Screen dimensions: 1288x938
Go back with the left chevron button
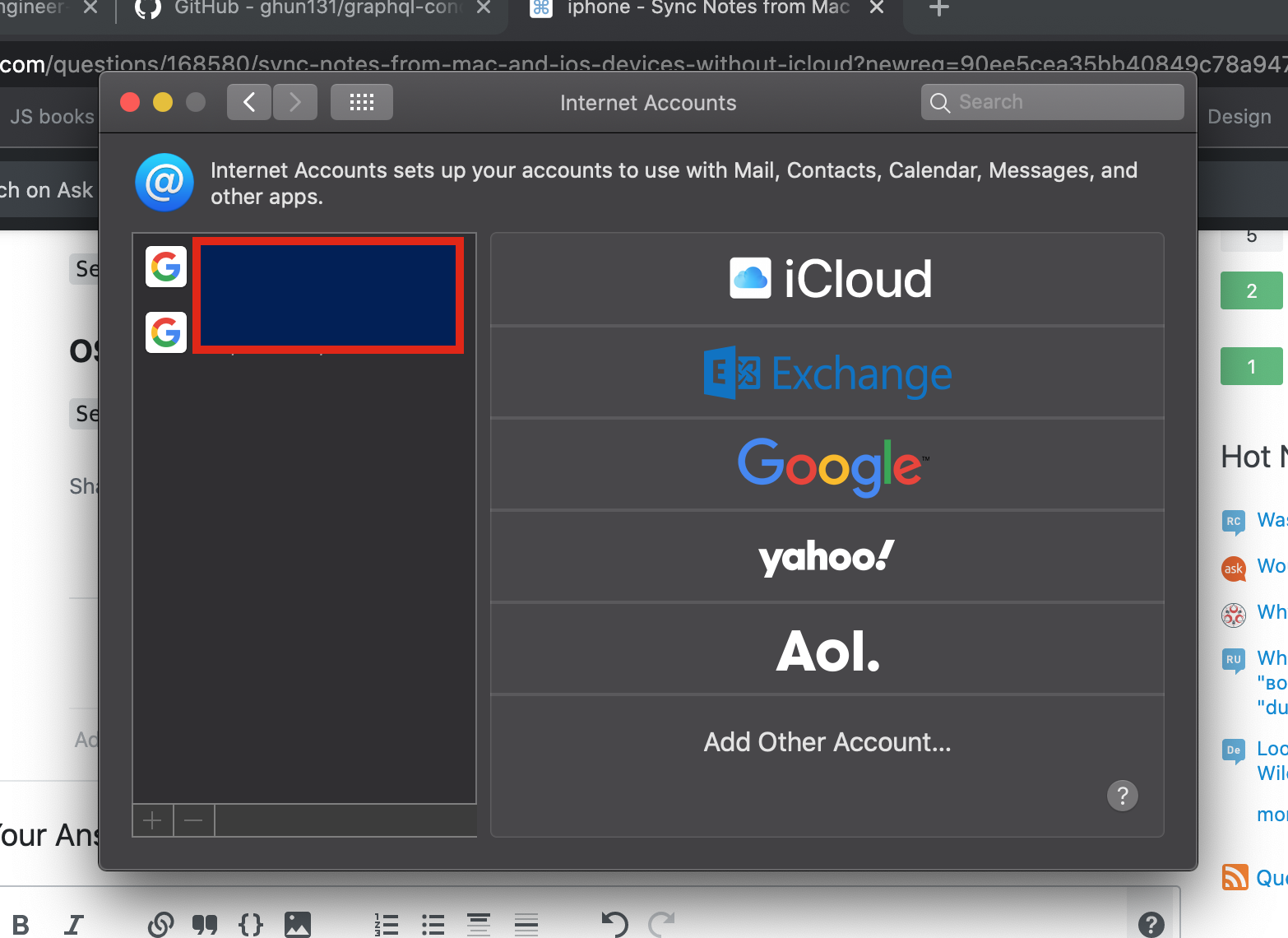(x=249, y=102)
